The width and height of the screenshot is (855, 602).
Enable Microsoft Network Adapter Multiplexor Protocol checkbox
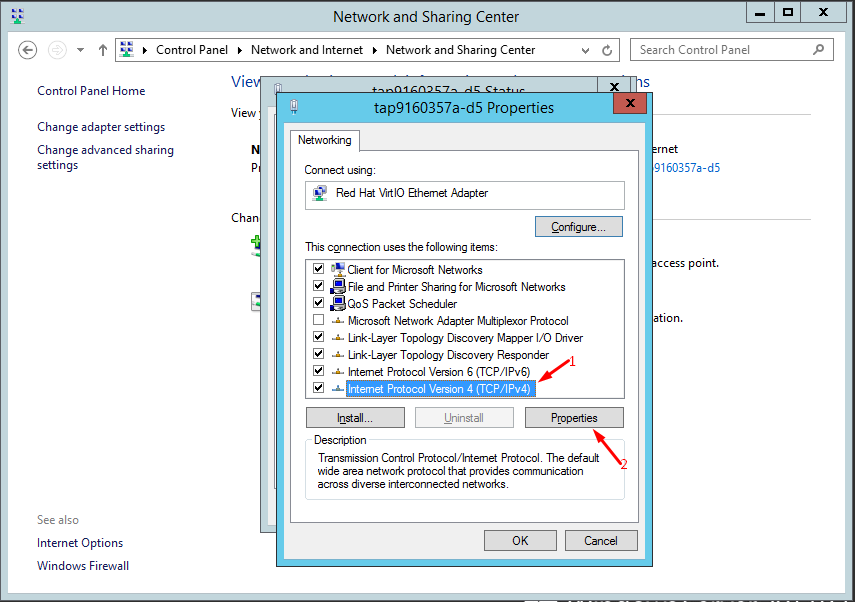[318, 320]
